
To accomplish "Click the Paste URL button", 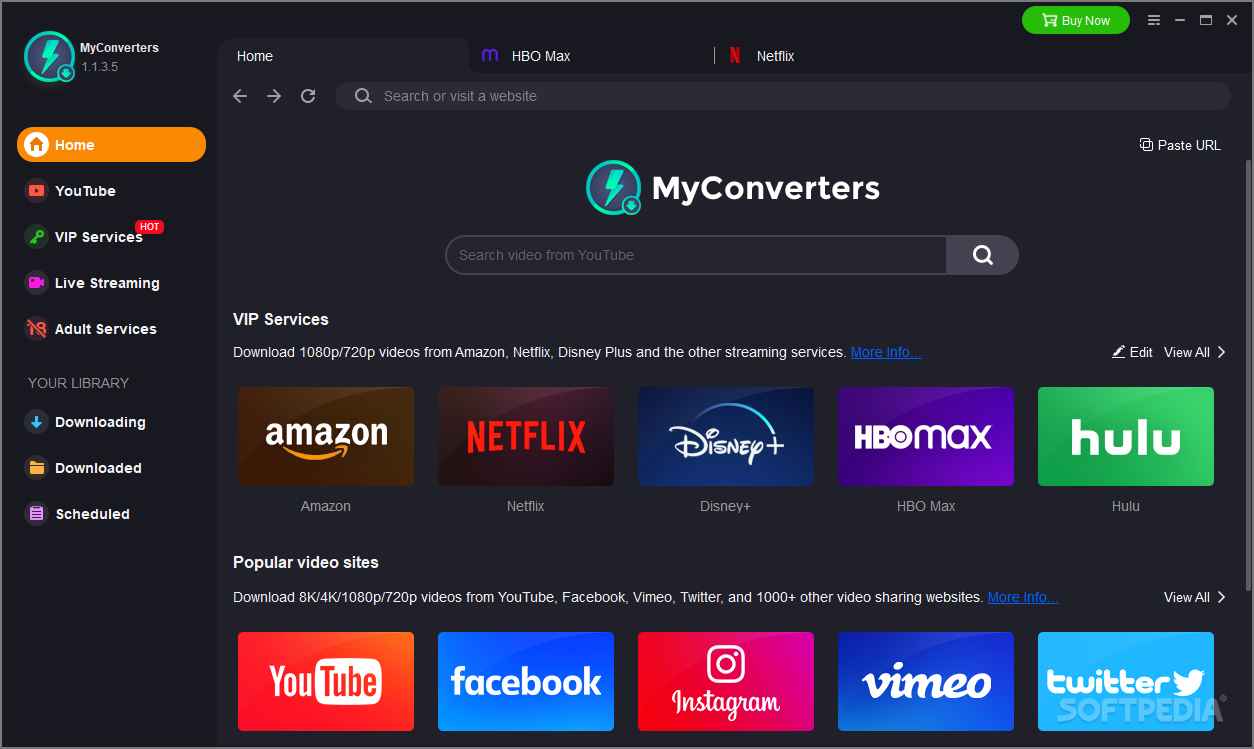I will 1180,145.
